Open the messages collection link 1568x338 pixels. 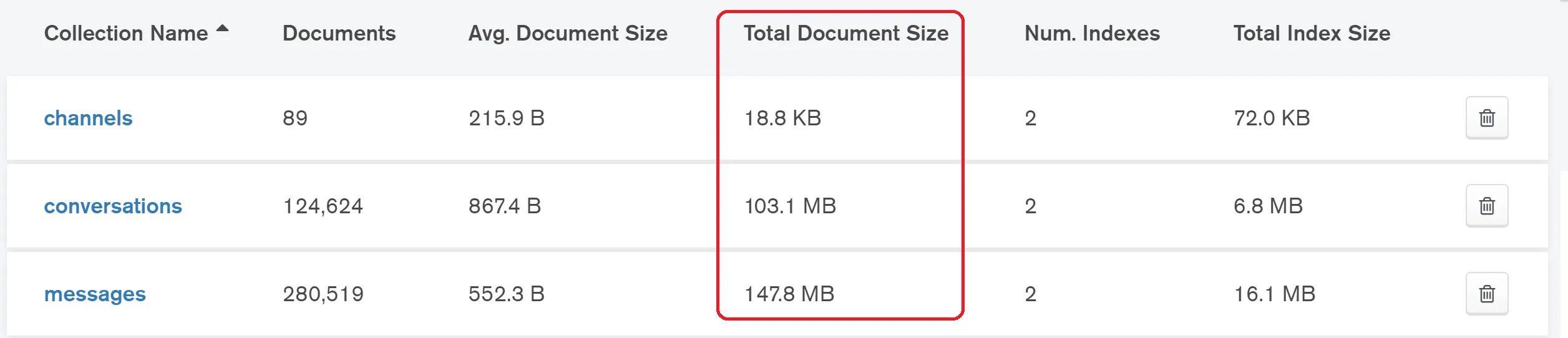pos(95,294)
